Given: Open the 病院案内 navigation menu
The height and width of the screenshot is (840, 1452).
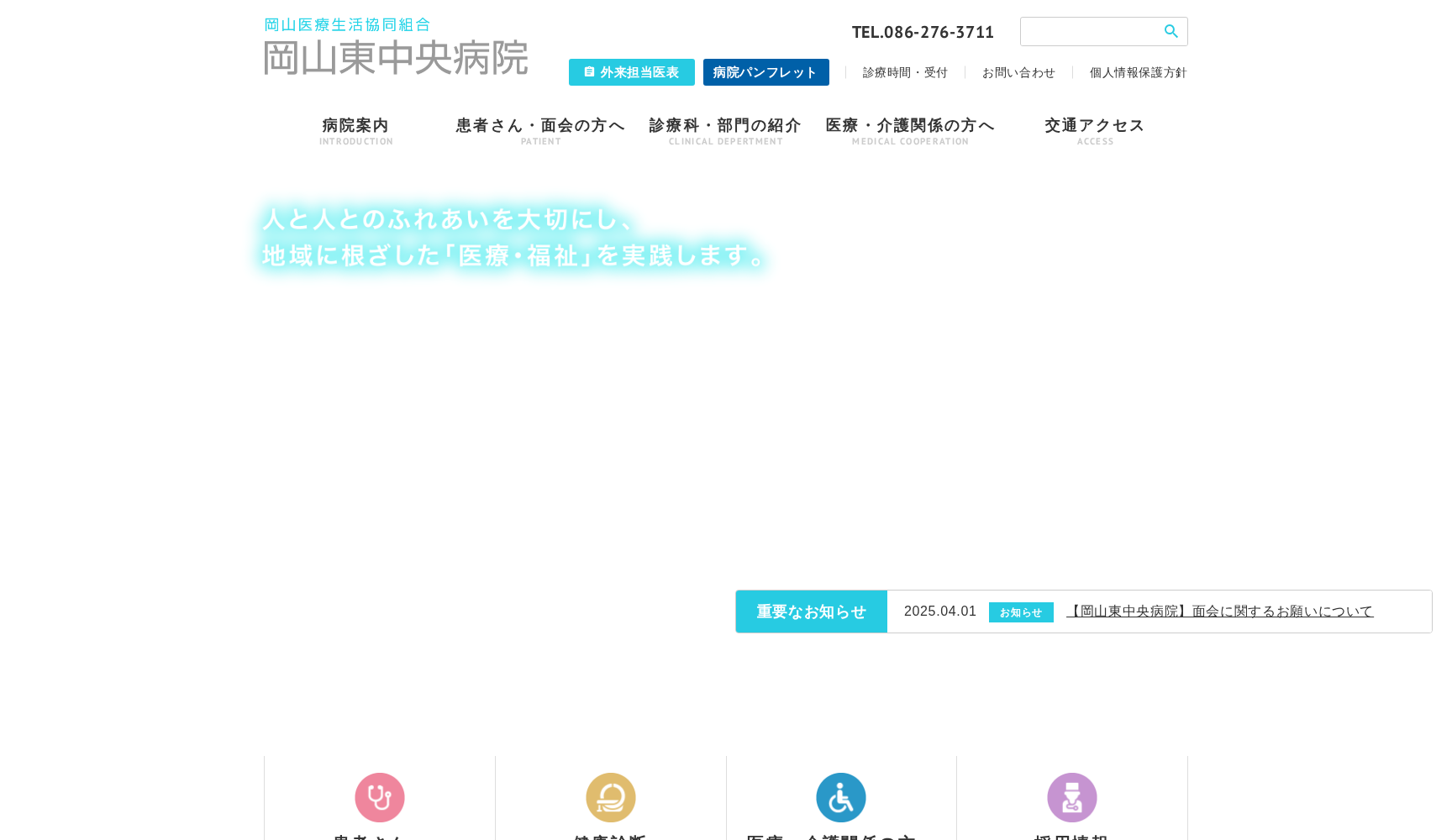Looking at the screenshot, I should pyautogui.click(x=355, y=126).
